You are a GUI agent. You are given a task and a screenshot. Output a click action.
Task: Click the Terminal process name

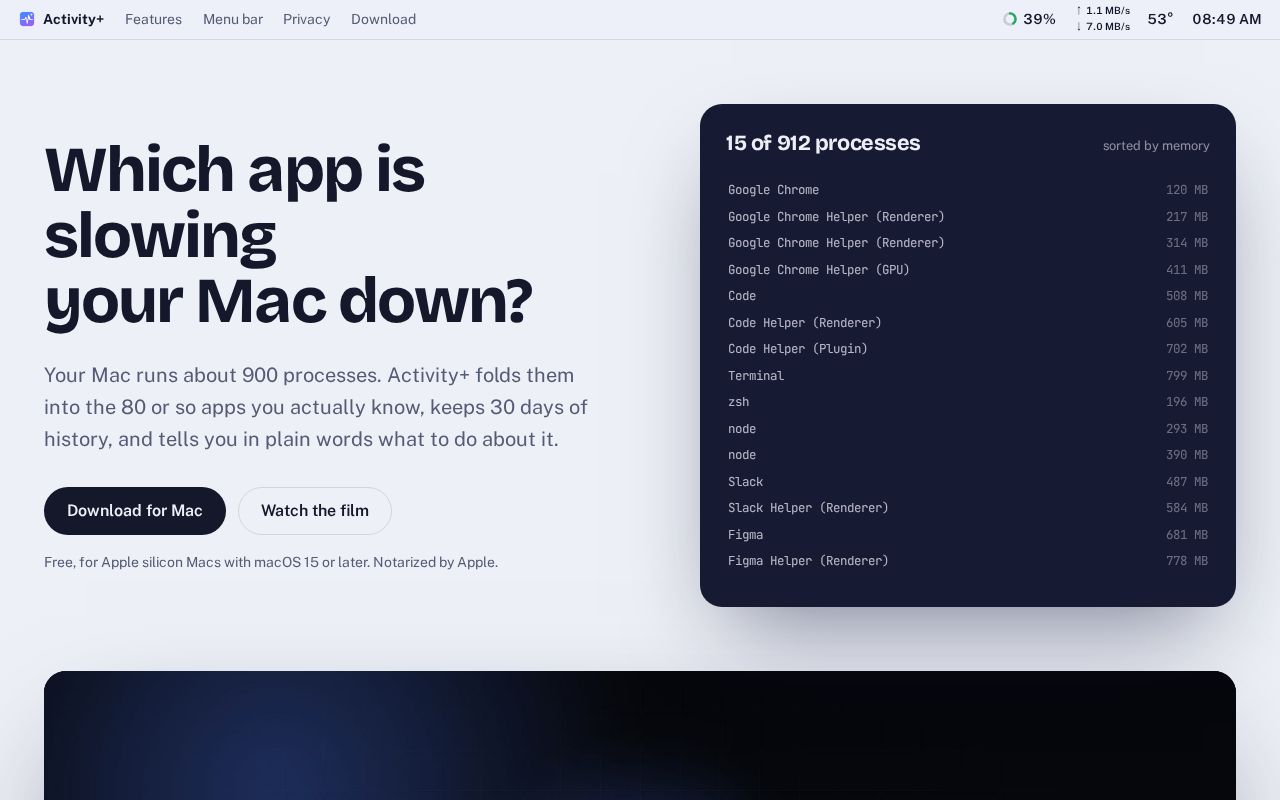click(x=756, y=376)
